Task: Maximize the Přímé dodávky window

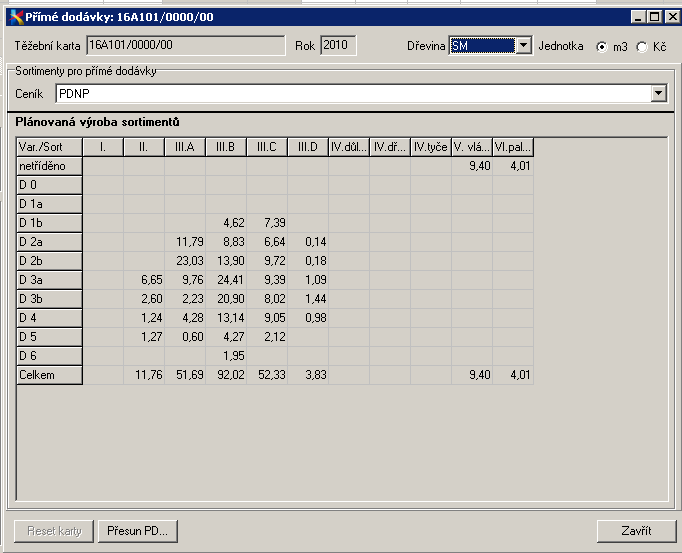Action: click(x=654, y=17)
